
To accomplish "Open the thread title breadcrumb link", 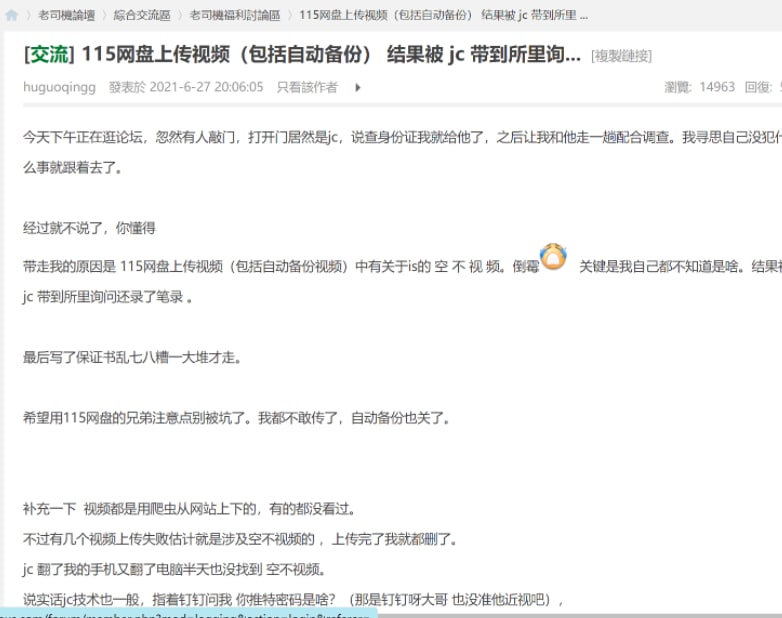I will click(x=443, y=15).
